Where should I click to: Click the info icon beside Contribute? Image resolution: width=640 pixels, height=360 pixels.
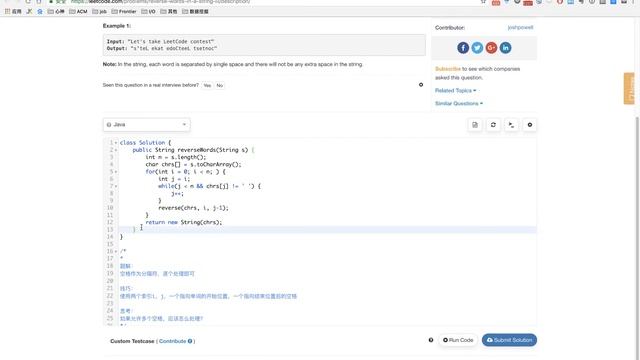coord(190,341)
